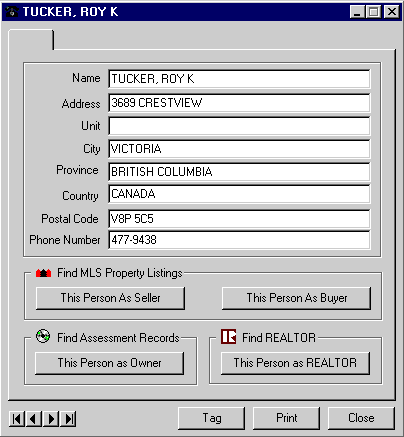
Task: Go to the previous record
Action: pyautogui.click(x=34, y=419)
